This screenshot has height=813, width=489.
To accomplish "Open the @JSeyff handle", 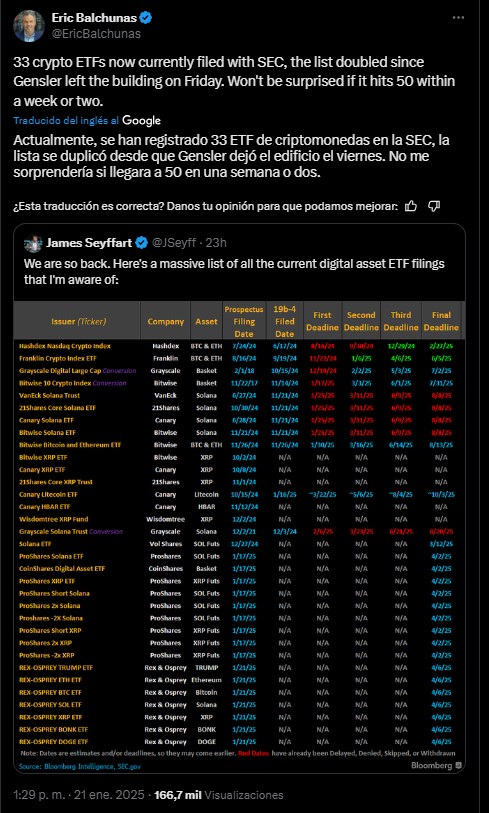I will click(174, 243).
